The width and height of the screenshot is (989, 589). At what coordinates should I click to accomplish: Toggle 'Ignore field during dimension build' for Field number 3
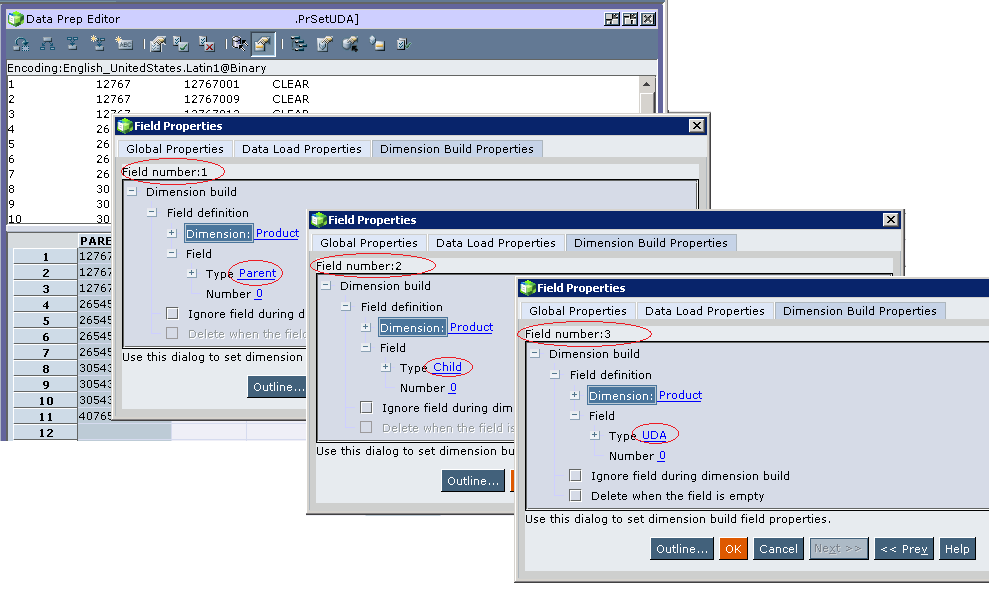575,475
